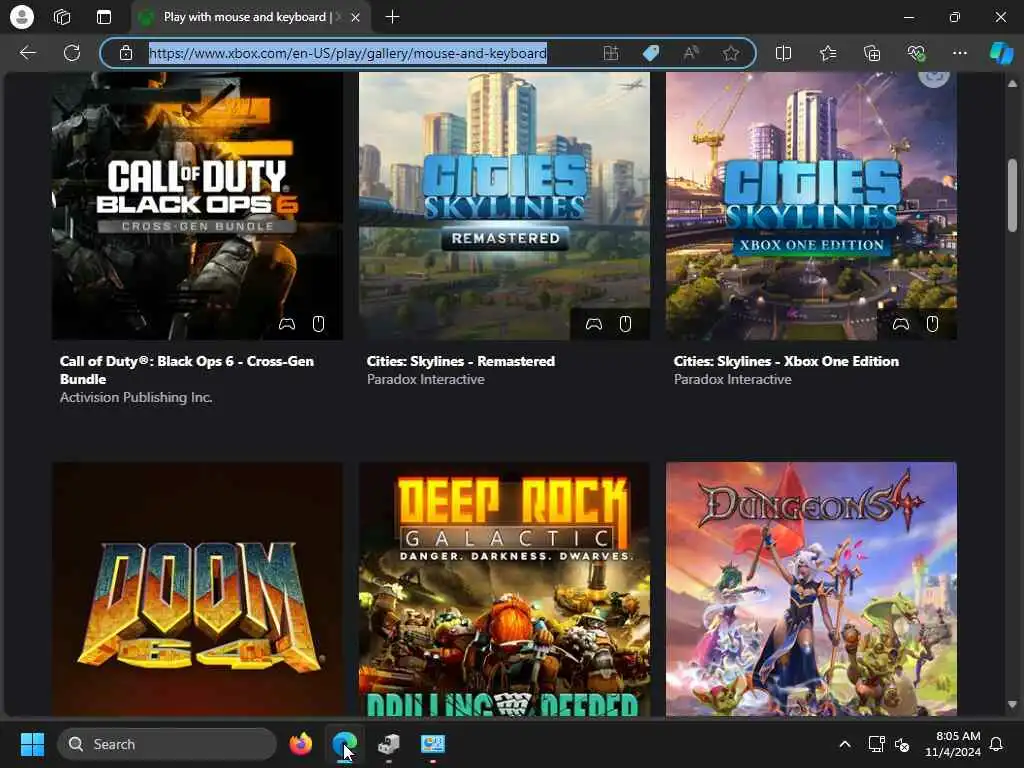Open the Favorites list button
The width and height of the screenshot is (1024, 768).
pos(827,53)
